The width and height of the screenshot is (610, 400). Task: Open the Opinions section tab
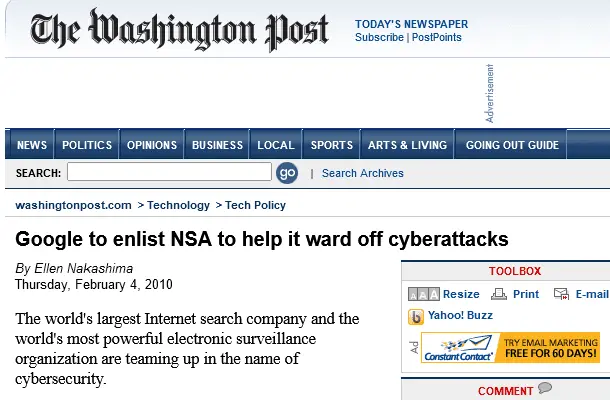pos(152,145)
